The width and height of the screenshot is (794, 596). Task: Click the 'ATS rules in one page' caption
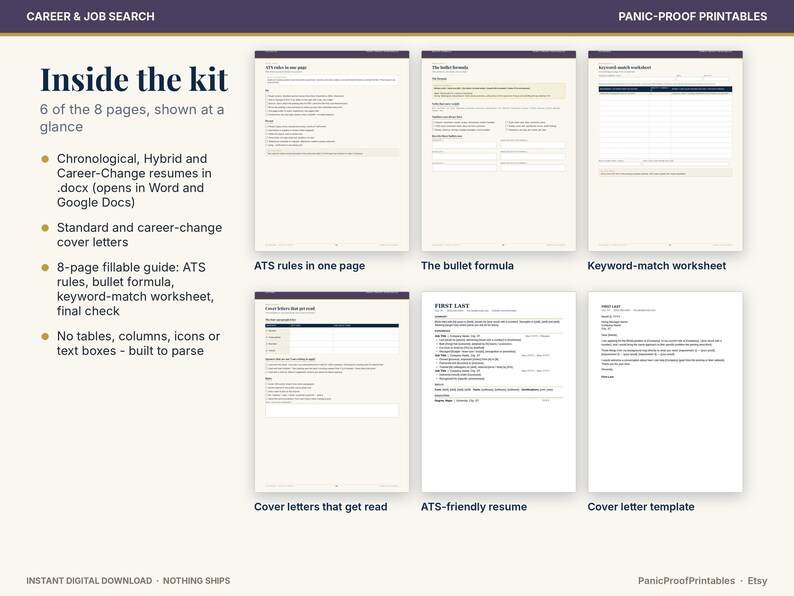click(x=309, y=266)
